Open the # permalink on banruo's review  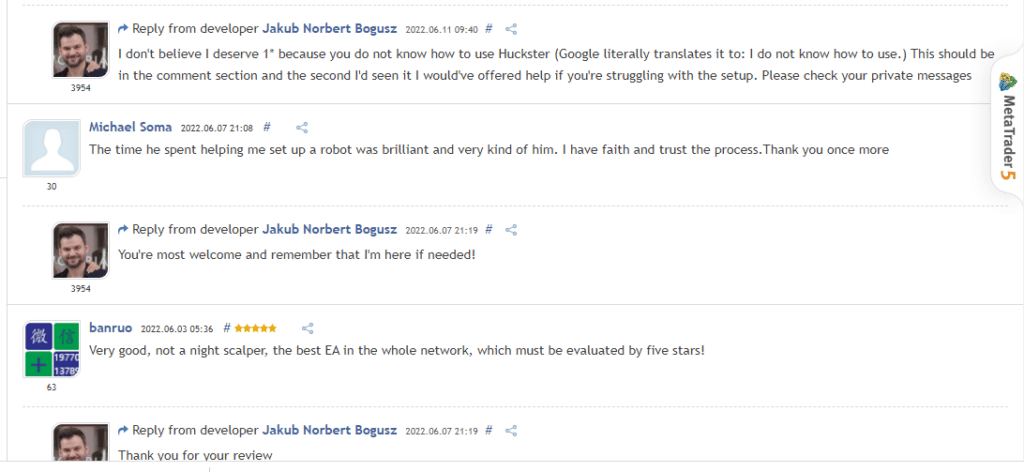click(x=227, y=328)
